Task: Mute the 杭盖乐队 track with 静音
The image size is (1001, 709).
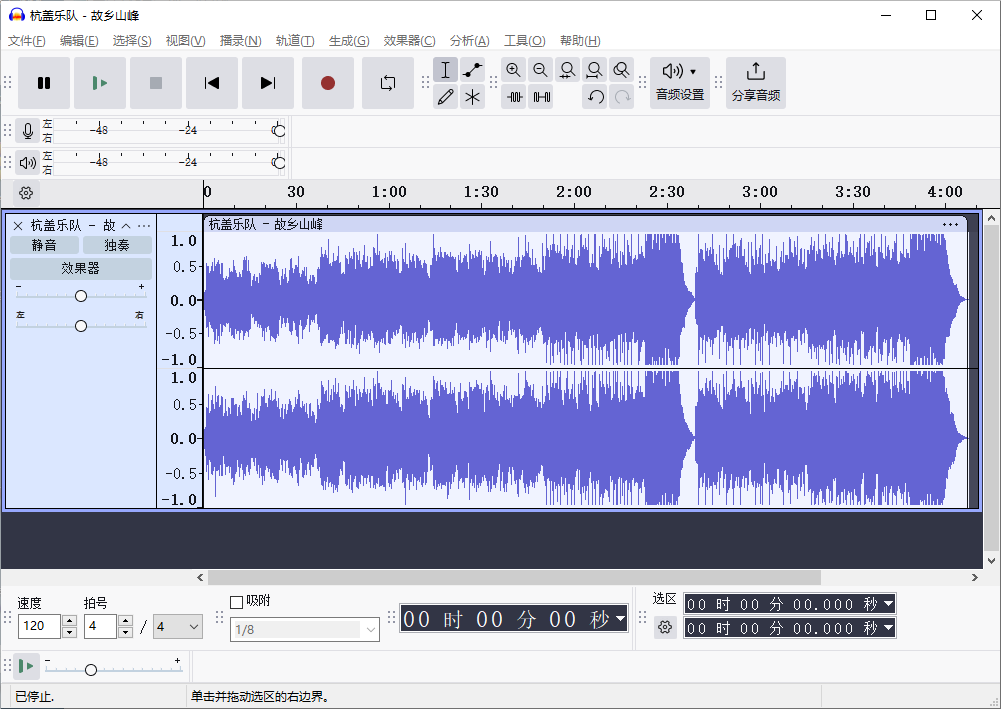Action: 44,244
